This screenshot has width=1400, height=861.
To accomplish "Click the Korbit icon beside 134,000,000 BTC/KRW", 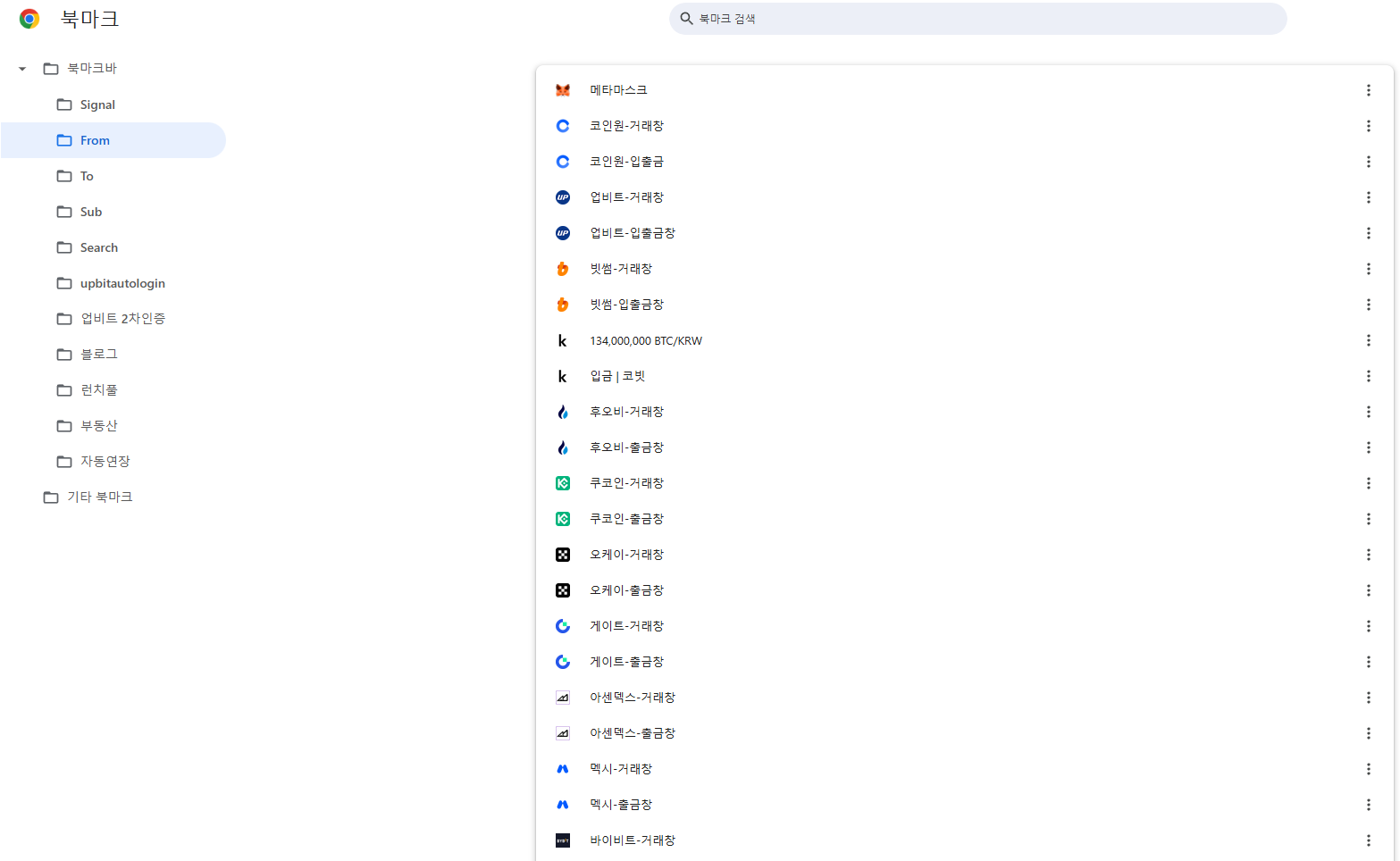I will pos(563,340).
